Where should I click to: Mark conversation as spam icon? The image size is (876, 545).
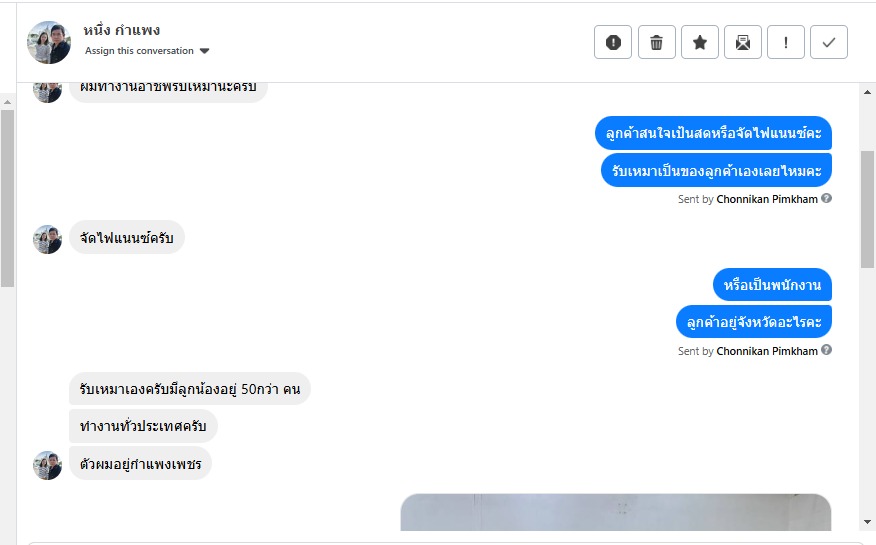pos(613,42)
